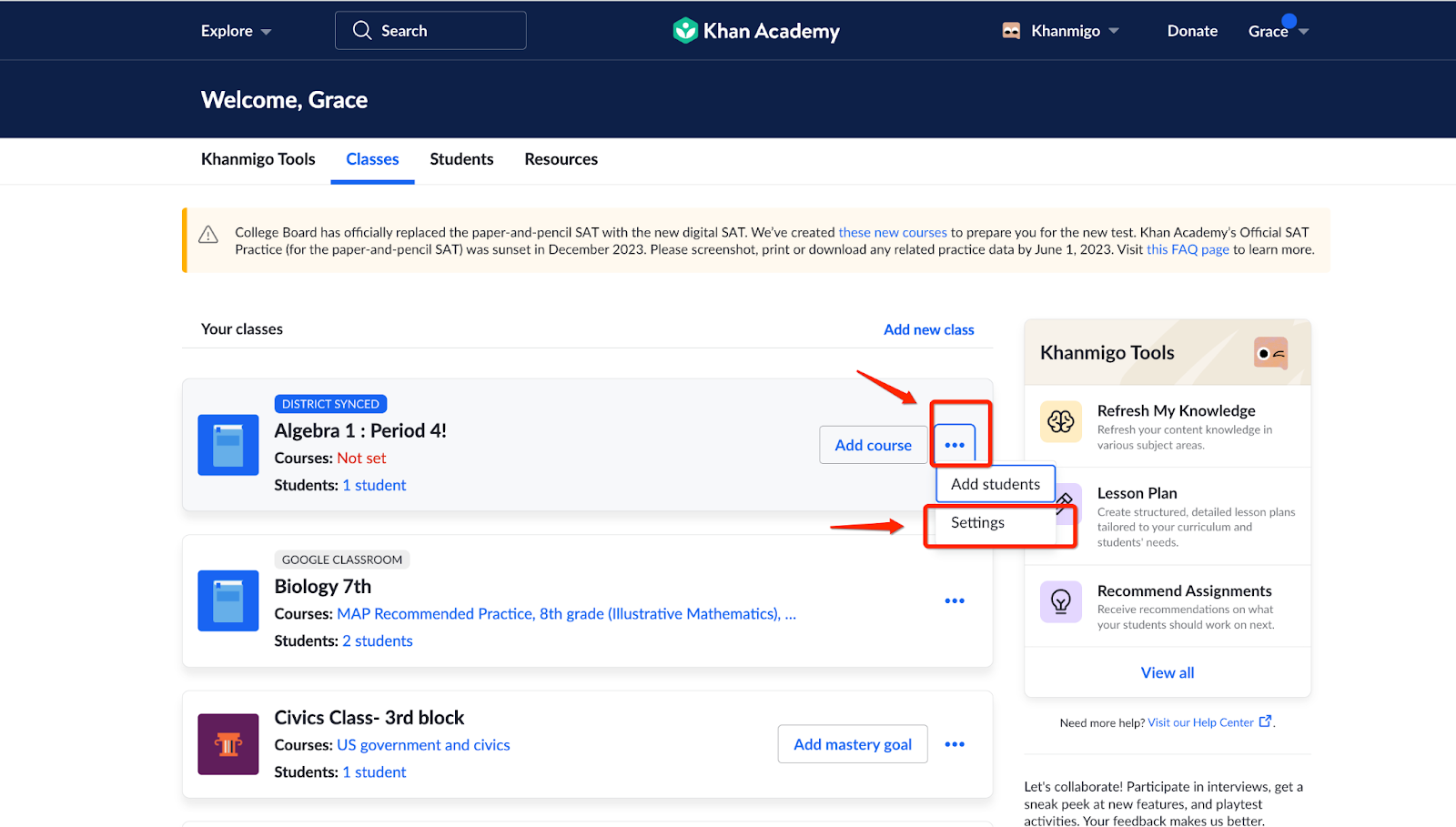Click in the Search input field
The image size is (1456, 827).
click(x=430, y=30)
